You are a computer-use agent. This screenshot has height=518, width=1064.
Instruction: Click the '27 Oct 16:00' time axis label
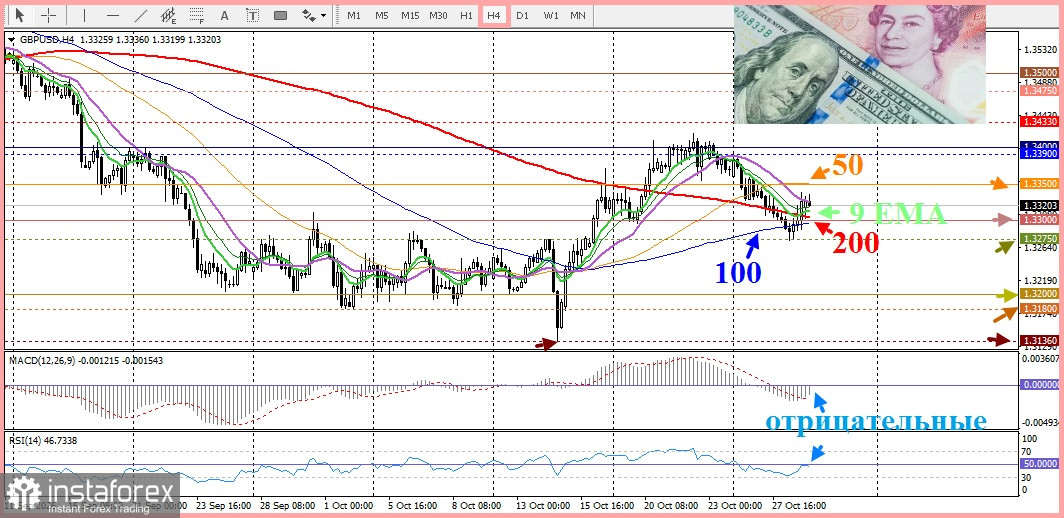click(x=797, y=506)
